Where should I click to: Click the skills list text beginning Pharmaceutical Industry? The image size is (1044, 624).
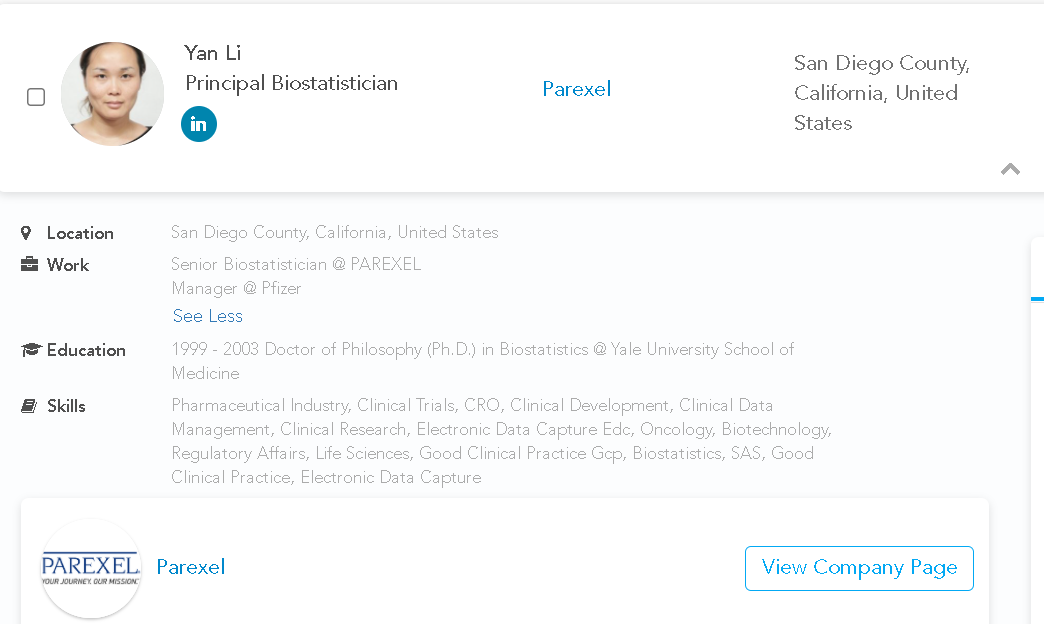click(501, 441)
